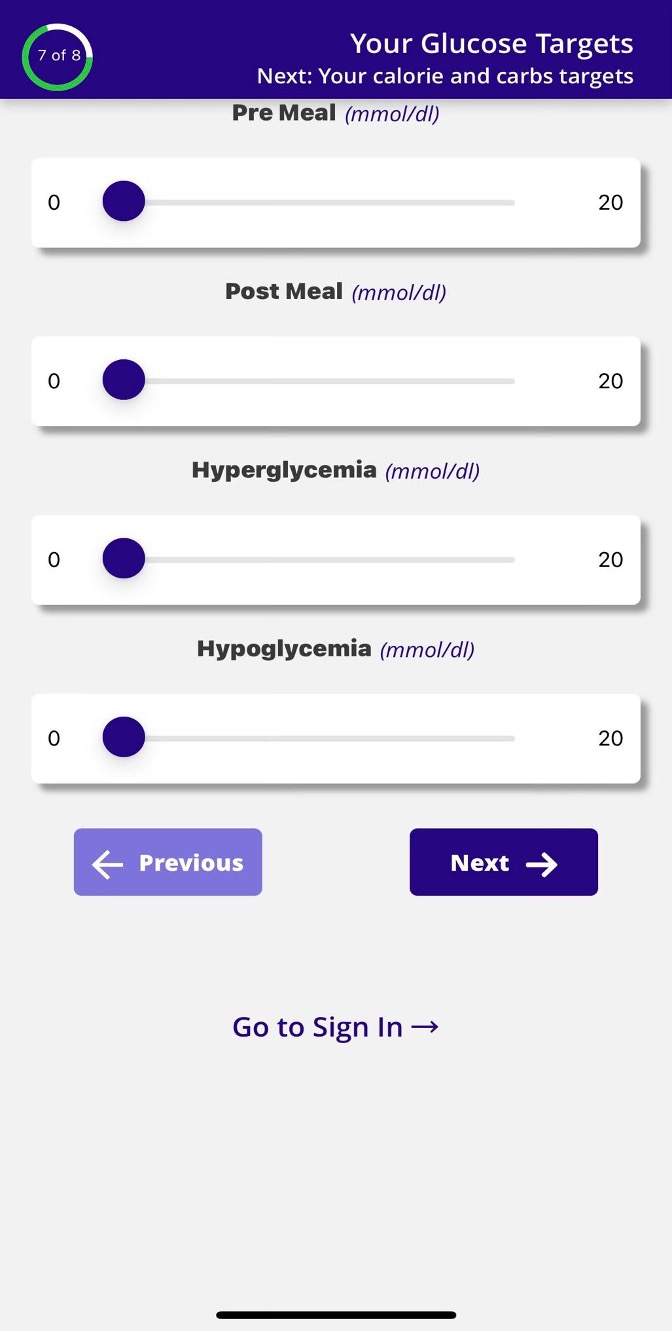Click the Pre Meal maximum value 20
Screen dimensions: 672x1332
610,203
